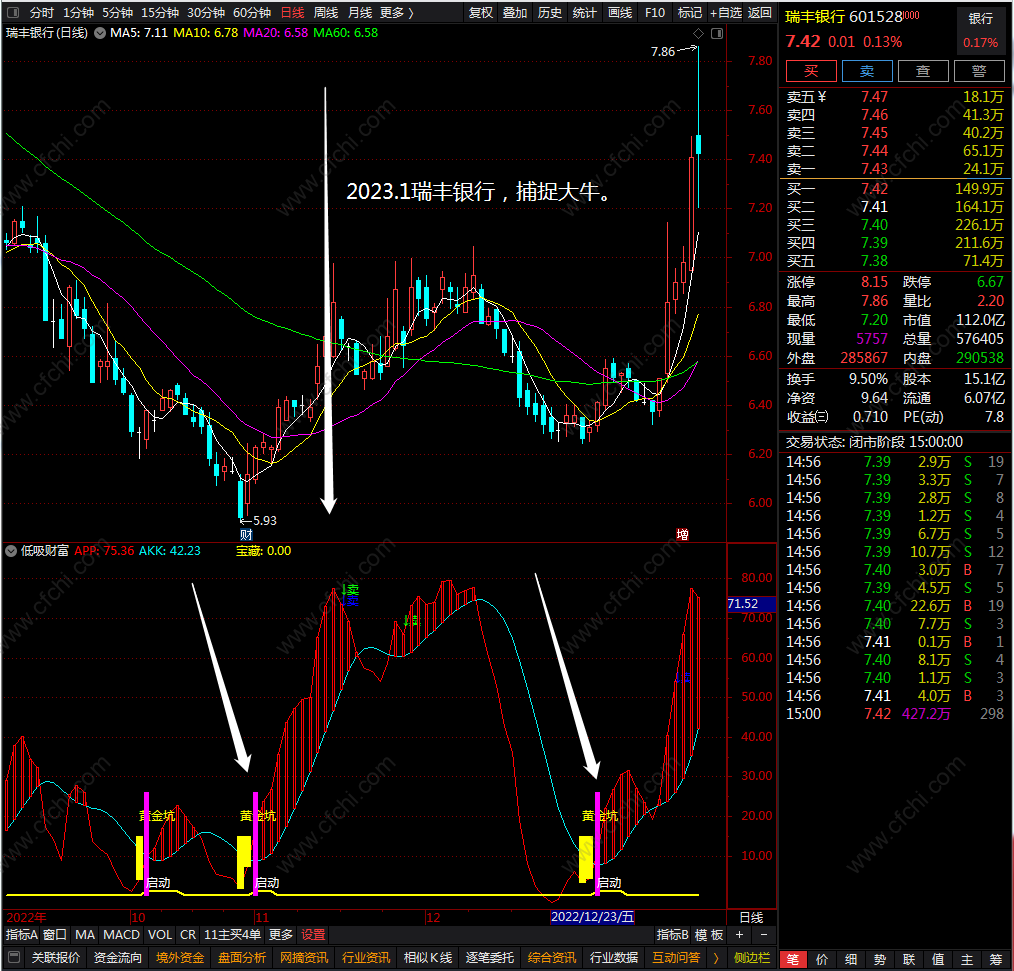This screenshot has width=1014, height=971.
Task: Click the blue 卖 sell button
Action: pos(867,71)
